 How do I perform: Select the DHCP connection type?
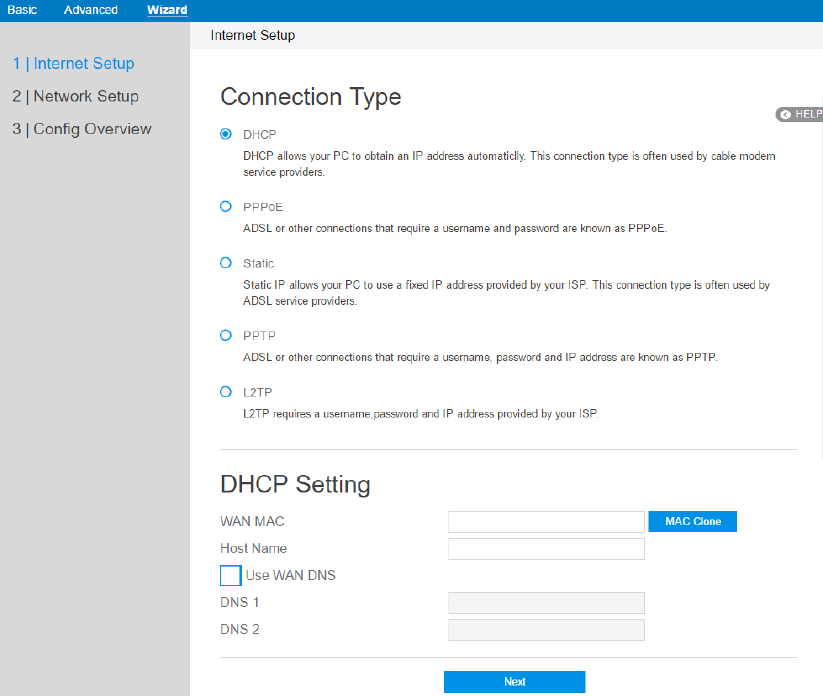coord(226,134)
